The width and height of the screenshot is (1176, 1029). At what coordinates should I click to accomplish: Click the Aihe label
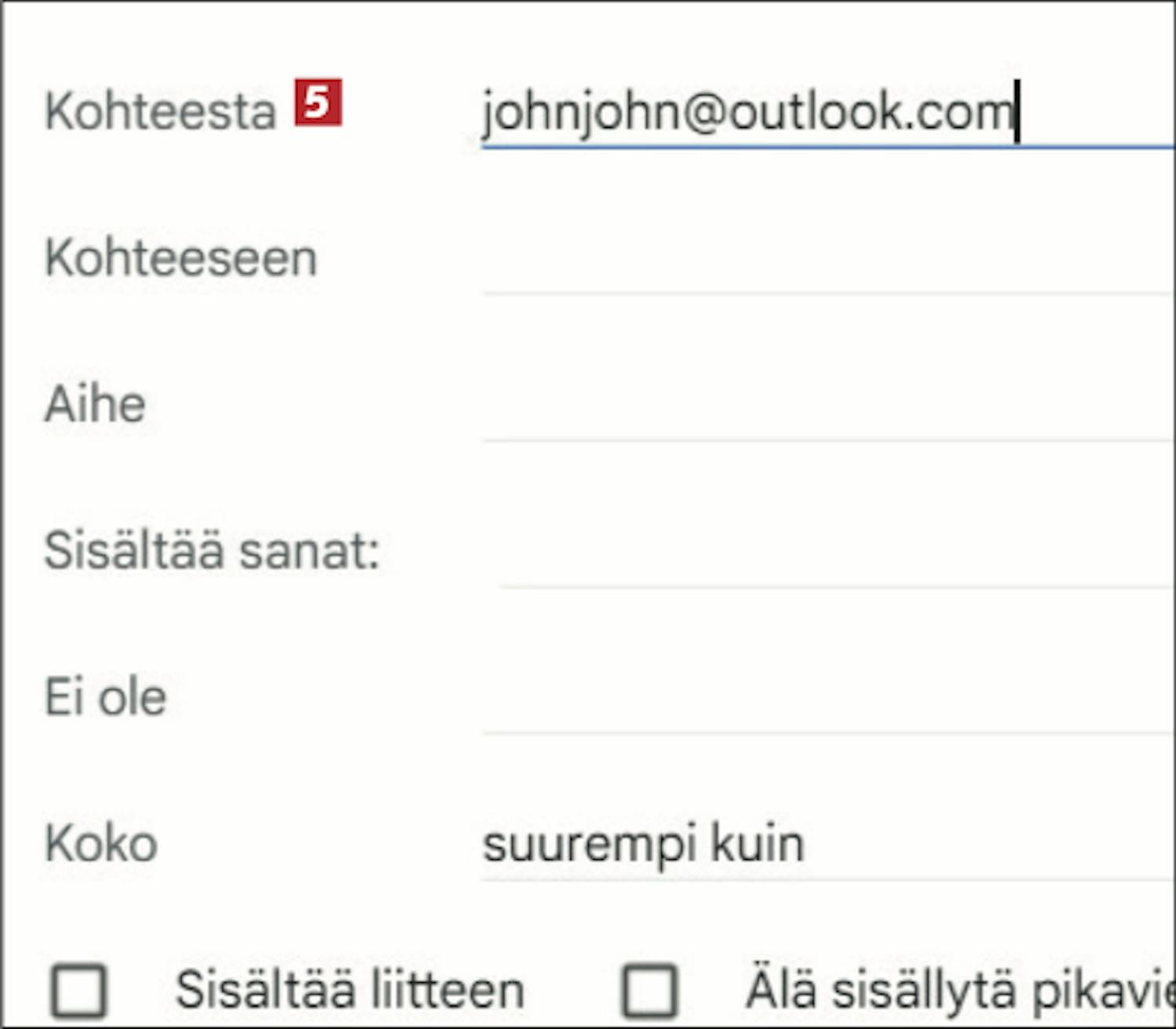click(x=95, y=405)
